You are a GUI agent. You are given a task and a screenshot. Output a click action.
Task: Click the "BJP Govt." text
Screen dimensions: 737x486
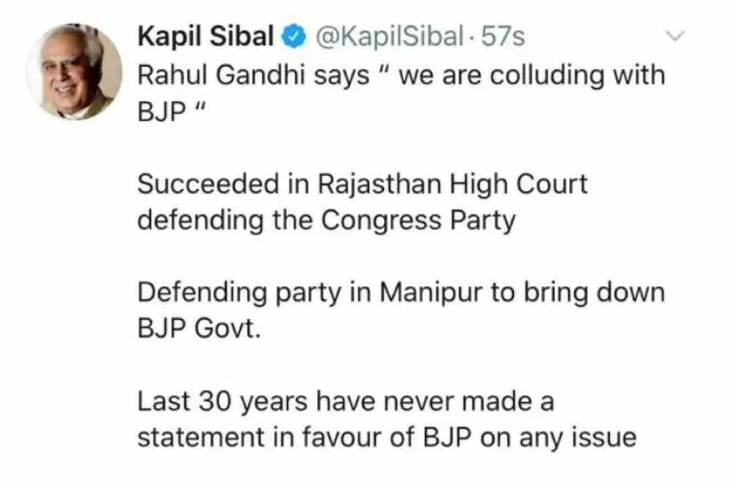tap(197, 329)
